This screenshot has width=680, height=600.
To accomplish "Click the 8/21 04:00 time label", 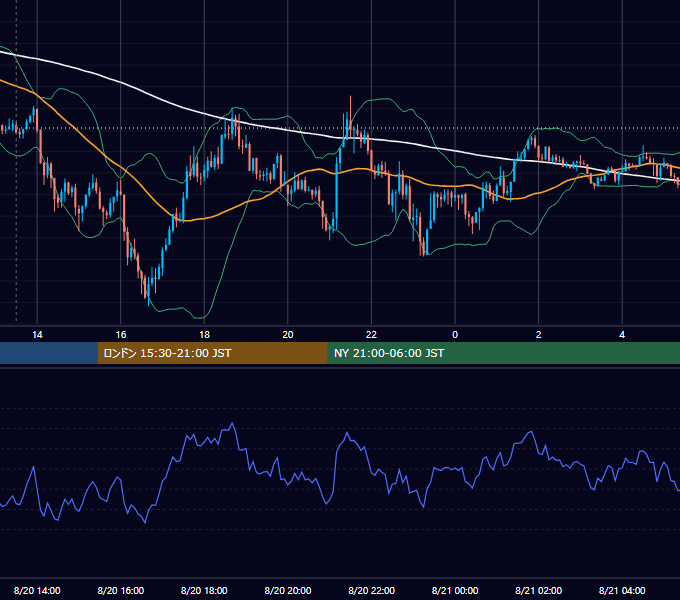I will [622, 590].
